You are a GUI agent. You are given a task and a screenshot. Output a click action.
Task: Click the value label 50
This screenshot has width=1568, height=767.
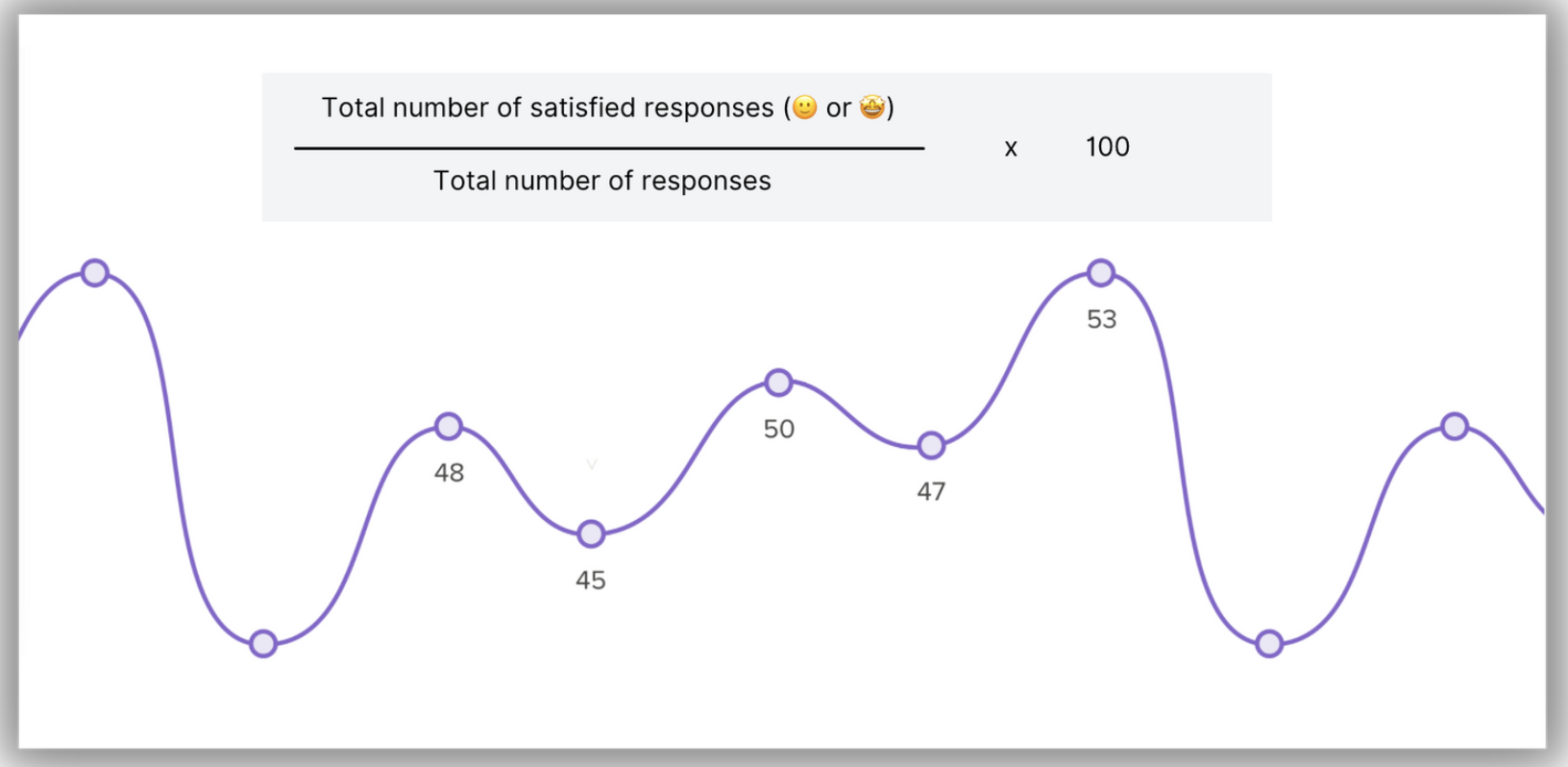click(x=779, y=429)
